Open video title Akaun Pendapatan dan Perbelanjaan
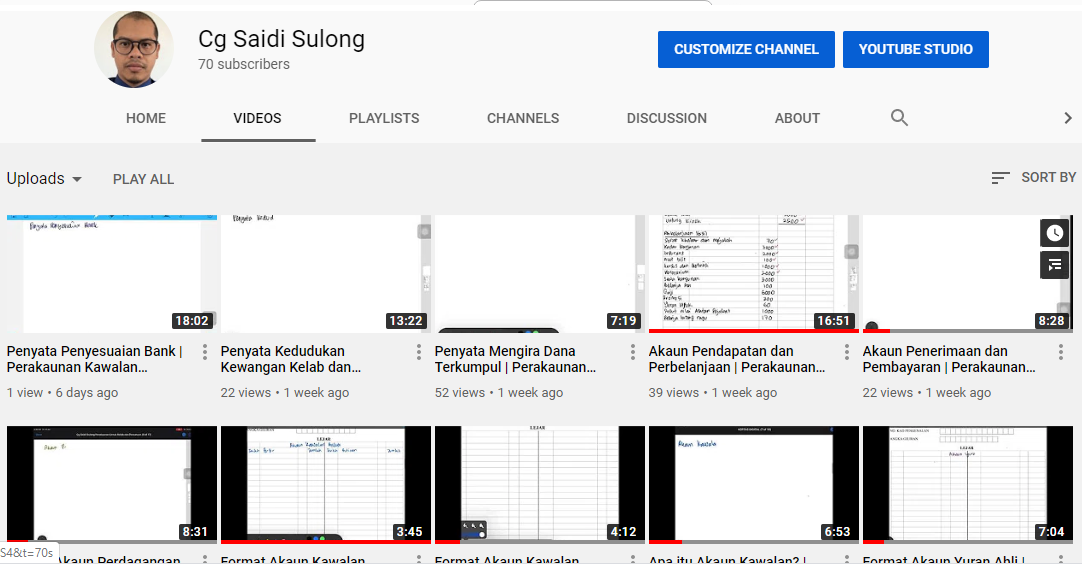 [736, 359]
